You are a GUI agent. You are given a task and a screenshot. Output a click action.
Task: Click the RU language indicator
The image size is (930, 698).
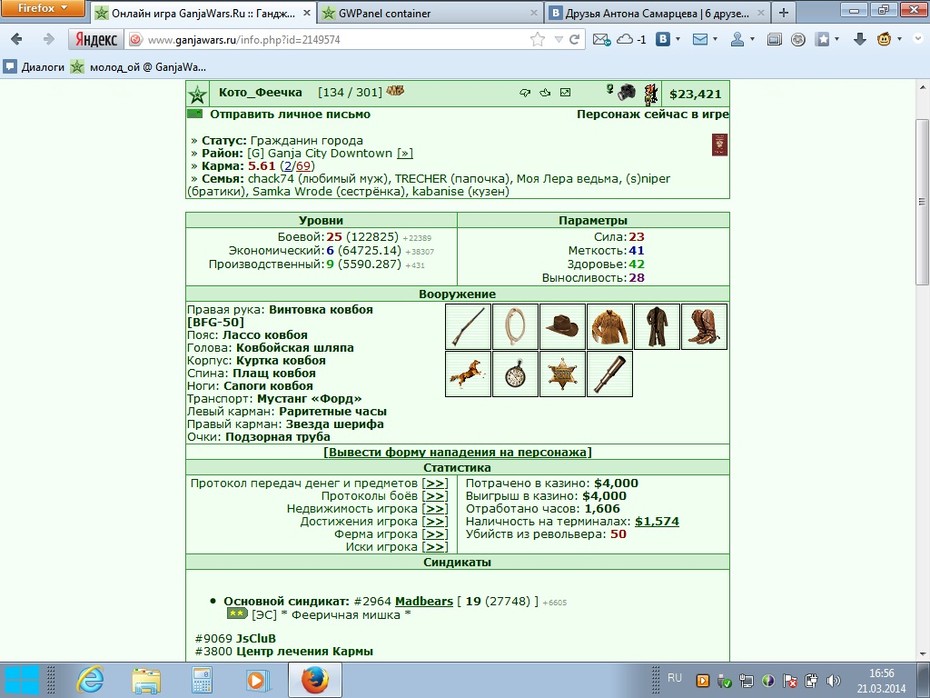(674, 677)
